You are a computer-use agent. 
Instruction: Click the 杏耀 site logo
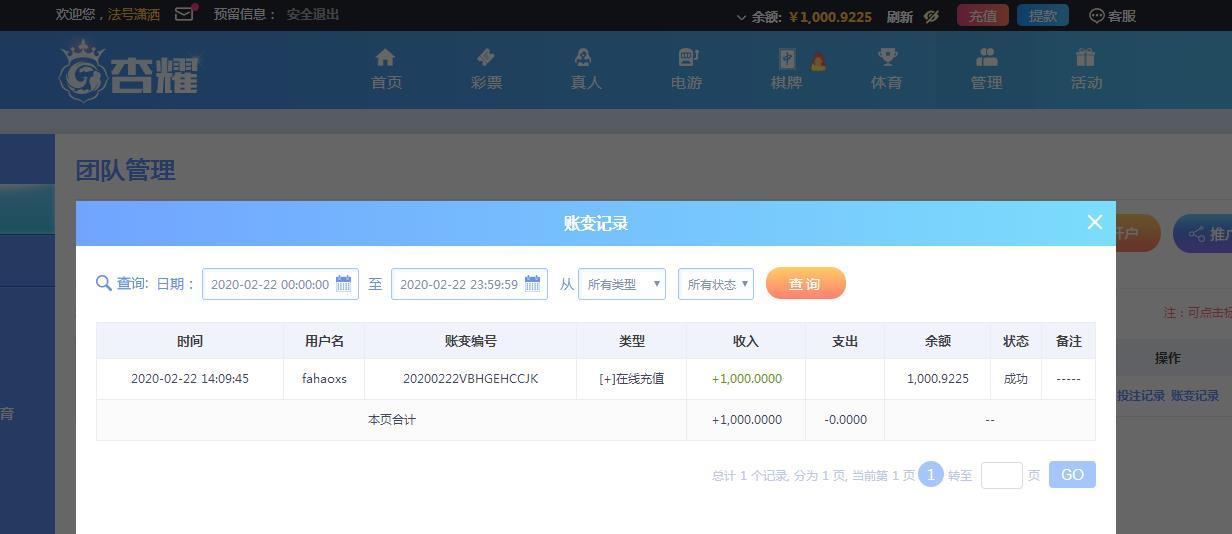click(x=129, y=70)
